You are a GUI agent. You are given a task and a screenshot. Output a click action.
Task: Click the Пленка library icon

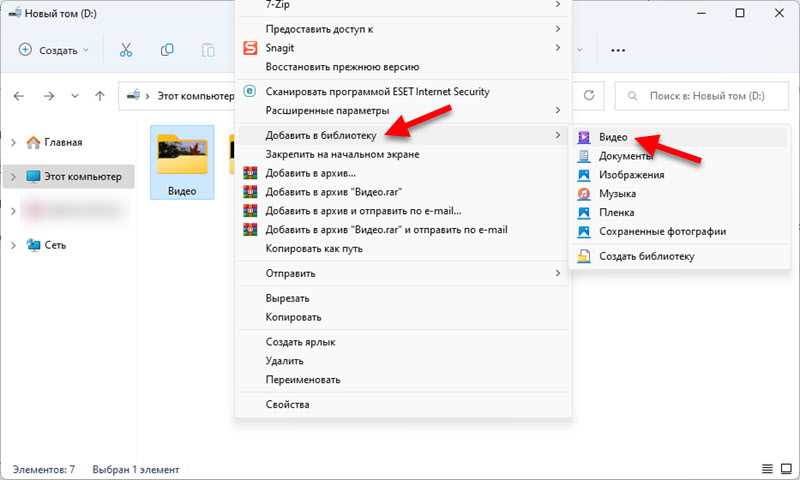tap(584, 213)
